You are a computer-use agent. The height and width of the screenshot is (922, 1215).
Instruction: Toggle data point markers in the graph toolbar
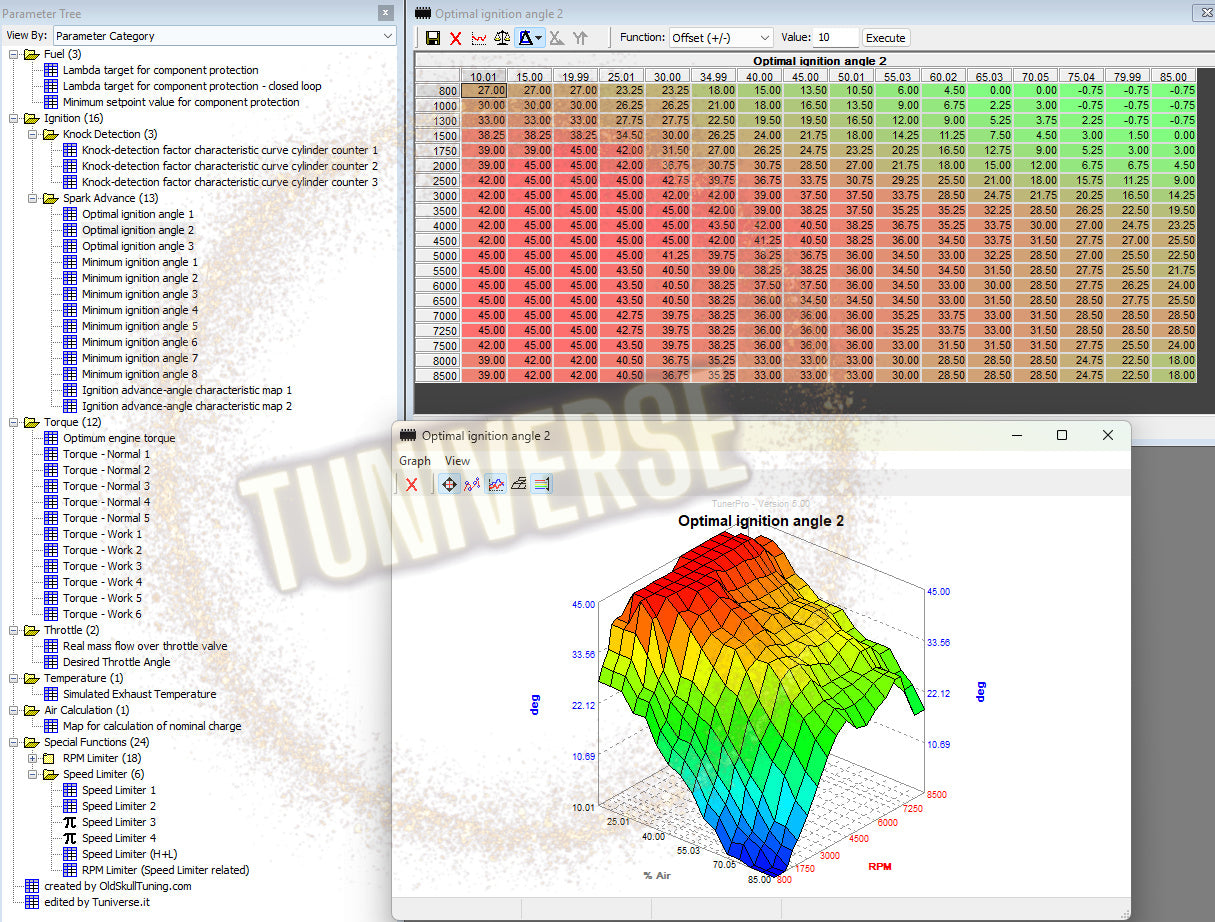click(472, 484)
